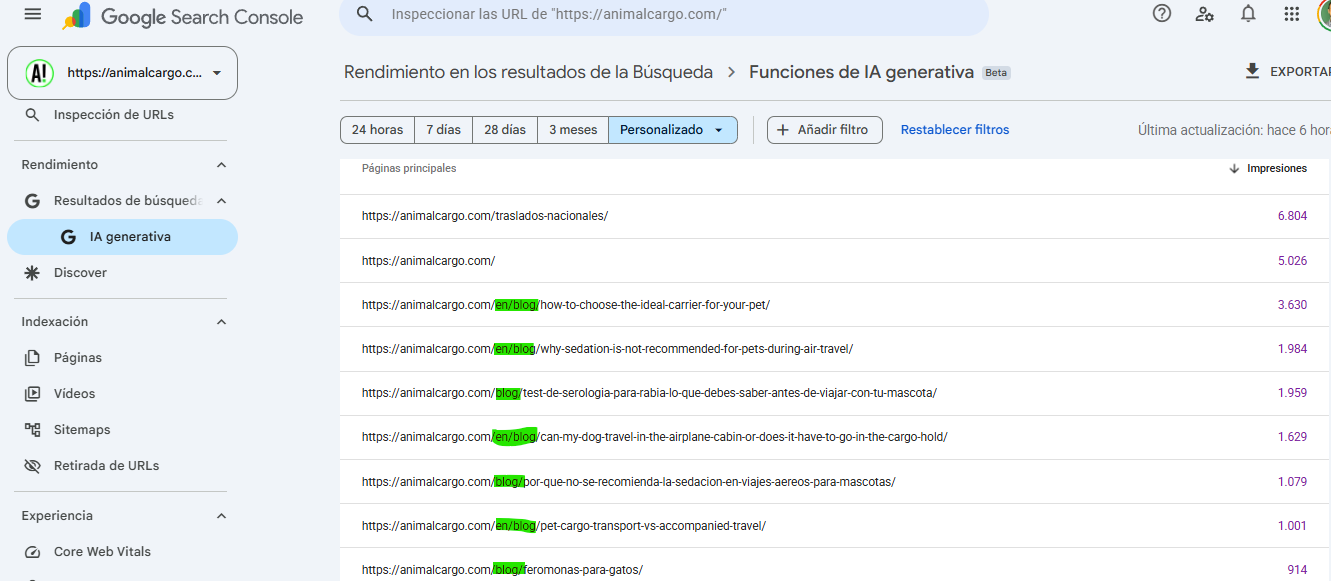Screen dimensions: 1331x581
Task: Click the EXPORTAR button label
Action: pos(1300,72)
